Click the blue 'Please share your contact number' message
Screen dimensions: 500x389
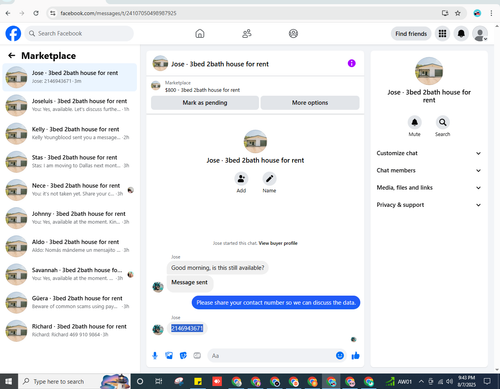[276, 303]
